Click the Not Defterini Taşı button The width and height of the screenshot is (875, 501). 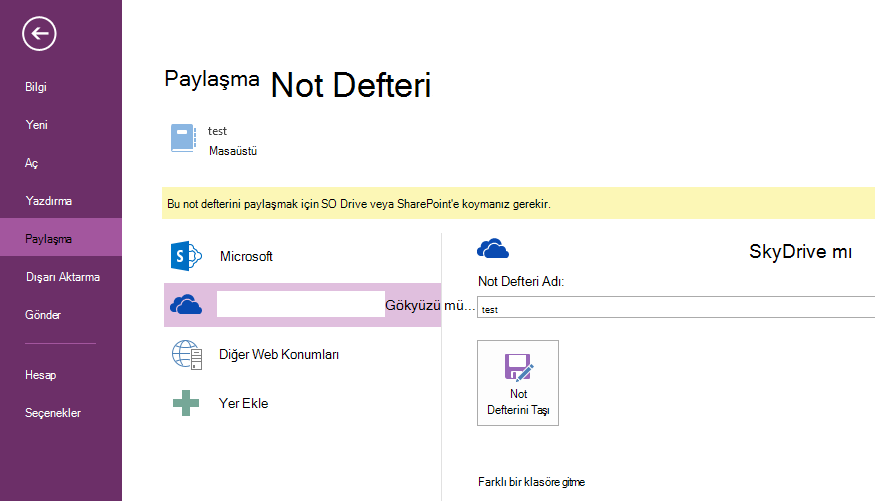pos(518,383)
